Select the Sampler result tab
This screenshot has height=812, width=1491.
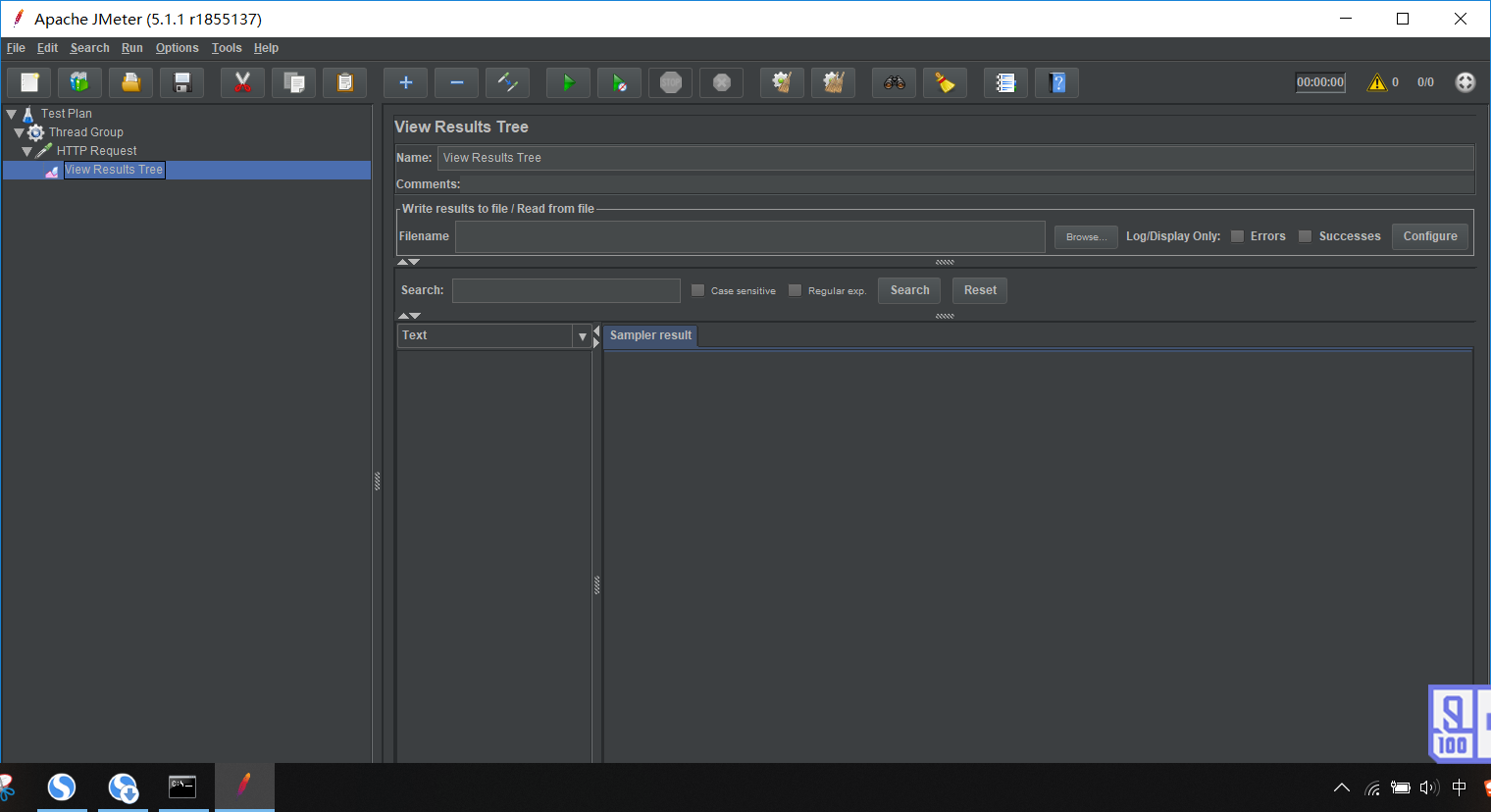click(x=650, y=335)
